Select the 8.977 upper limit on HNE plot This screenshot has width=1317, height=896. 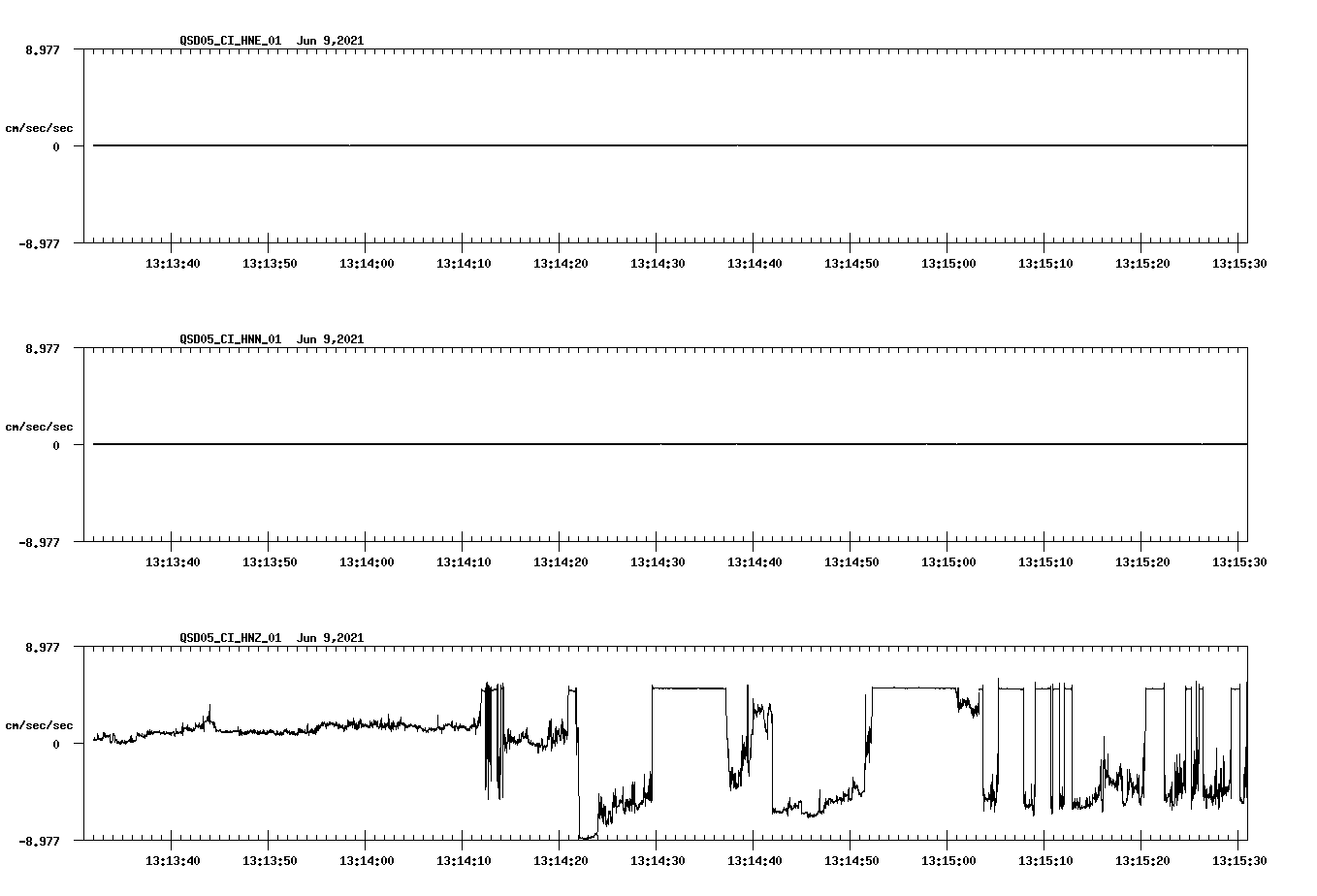[43, 49]
